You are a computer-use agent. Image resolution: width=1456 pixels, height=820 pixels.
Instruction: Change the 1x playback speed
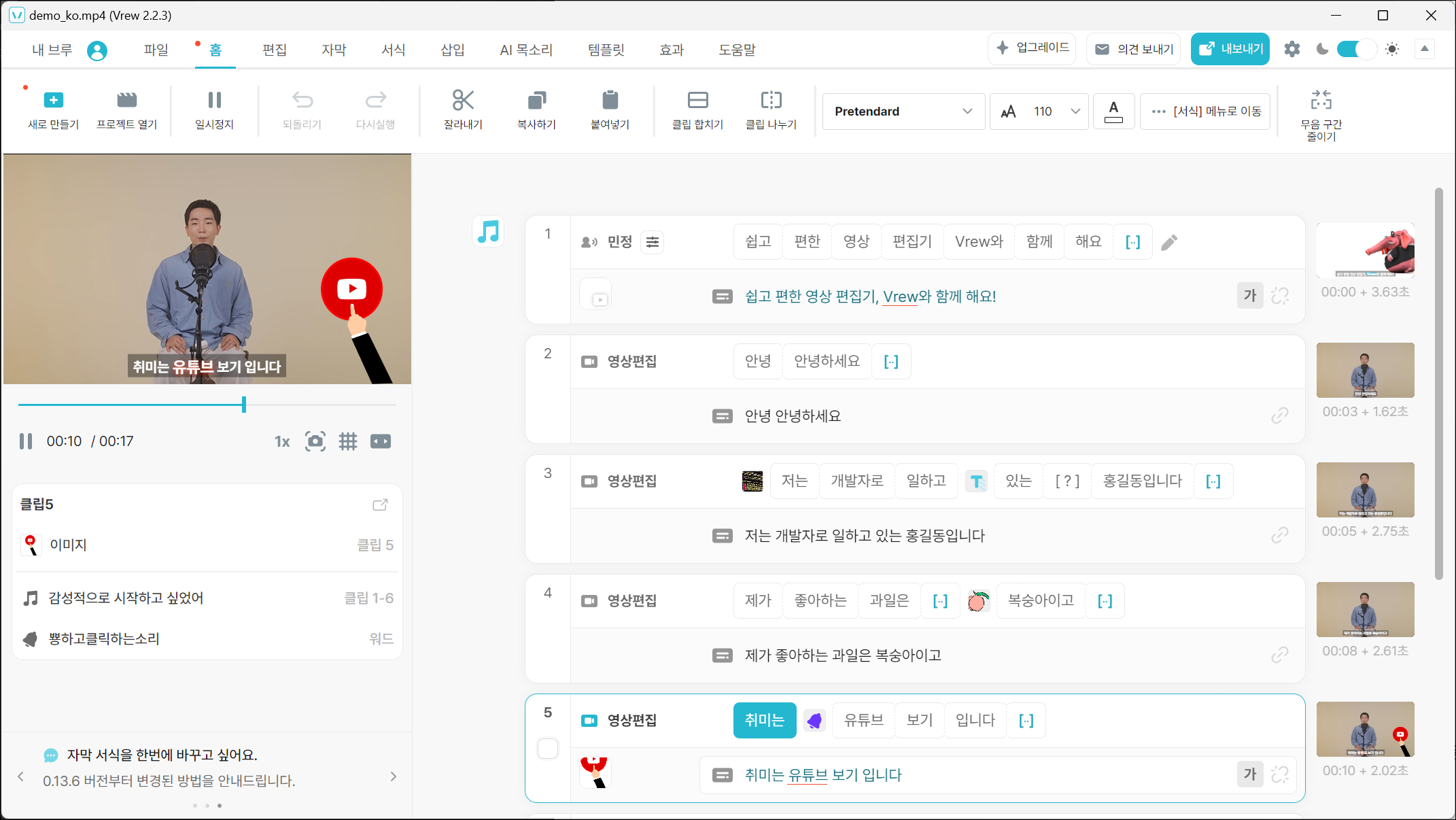click(282, 441)
